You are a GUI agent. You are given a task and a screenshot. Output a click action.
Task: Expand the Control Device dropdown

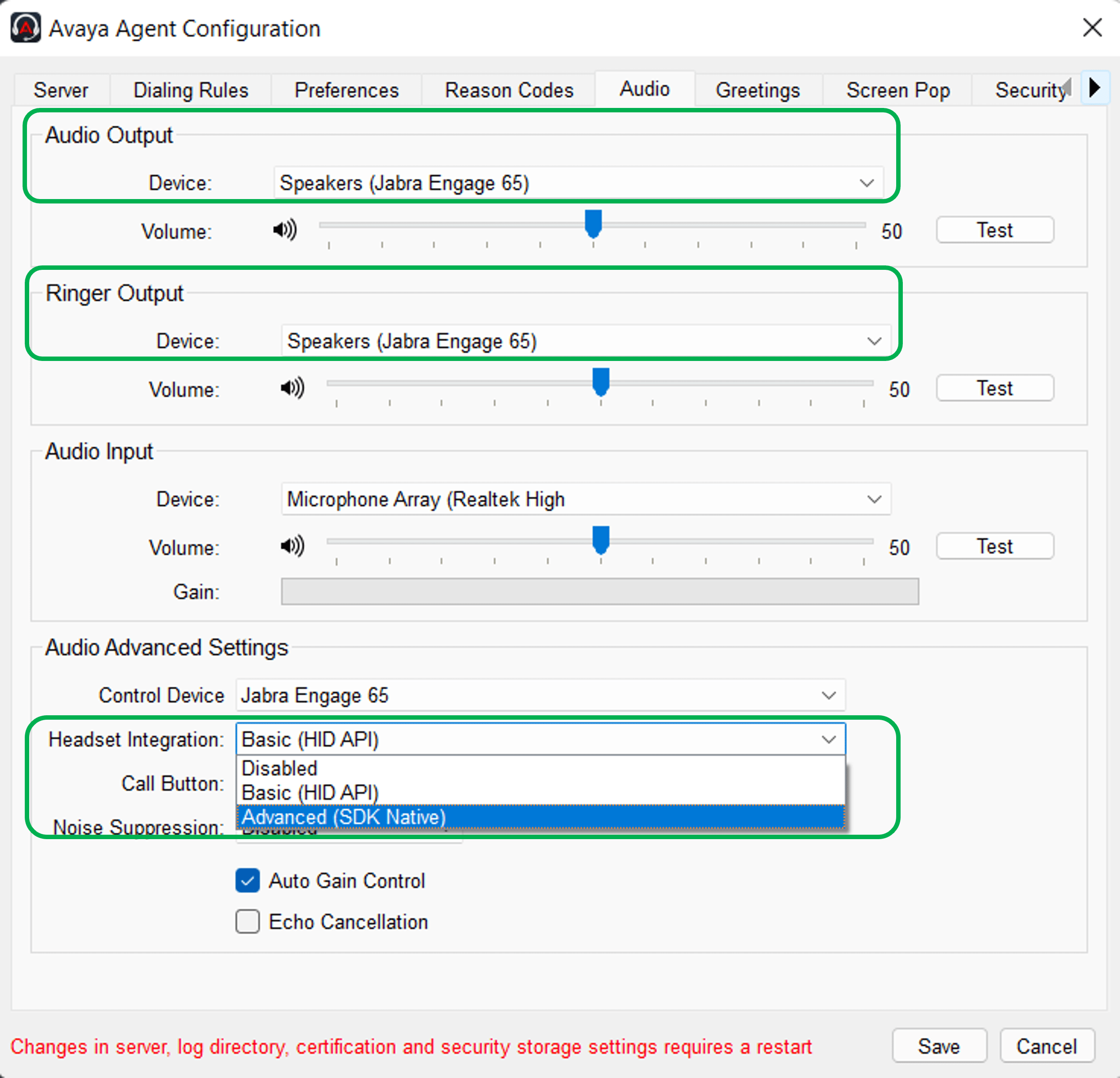540,695
